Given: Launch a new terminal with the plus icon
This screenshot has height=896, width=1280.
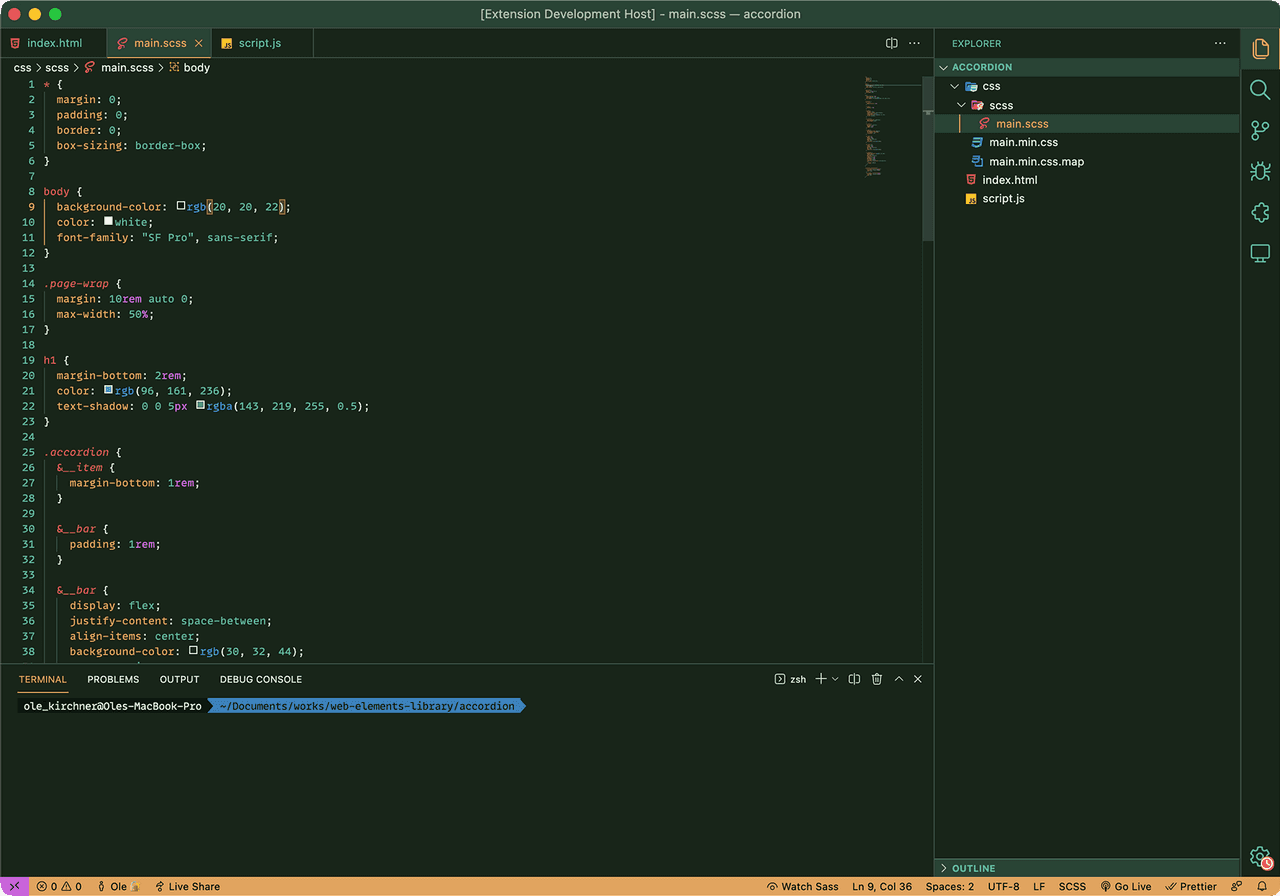Looking at the screenshot, I should (x=820, y=678).
